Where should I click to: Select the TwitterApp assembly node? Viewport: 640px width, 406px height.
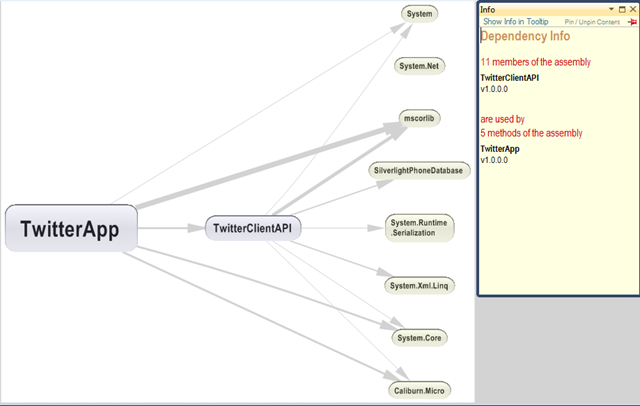coord(70,229)
